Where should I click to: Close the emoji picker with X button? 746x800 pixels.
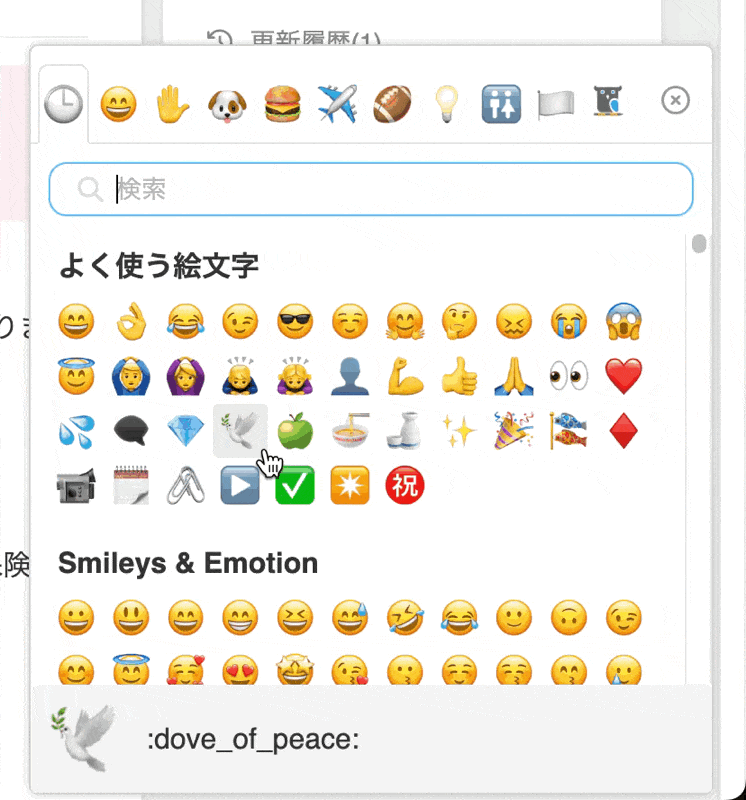point(675,100)
